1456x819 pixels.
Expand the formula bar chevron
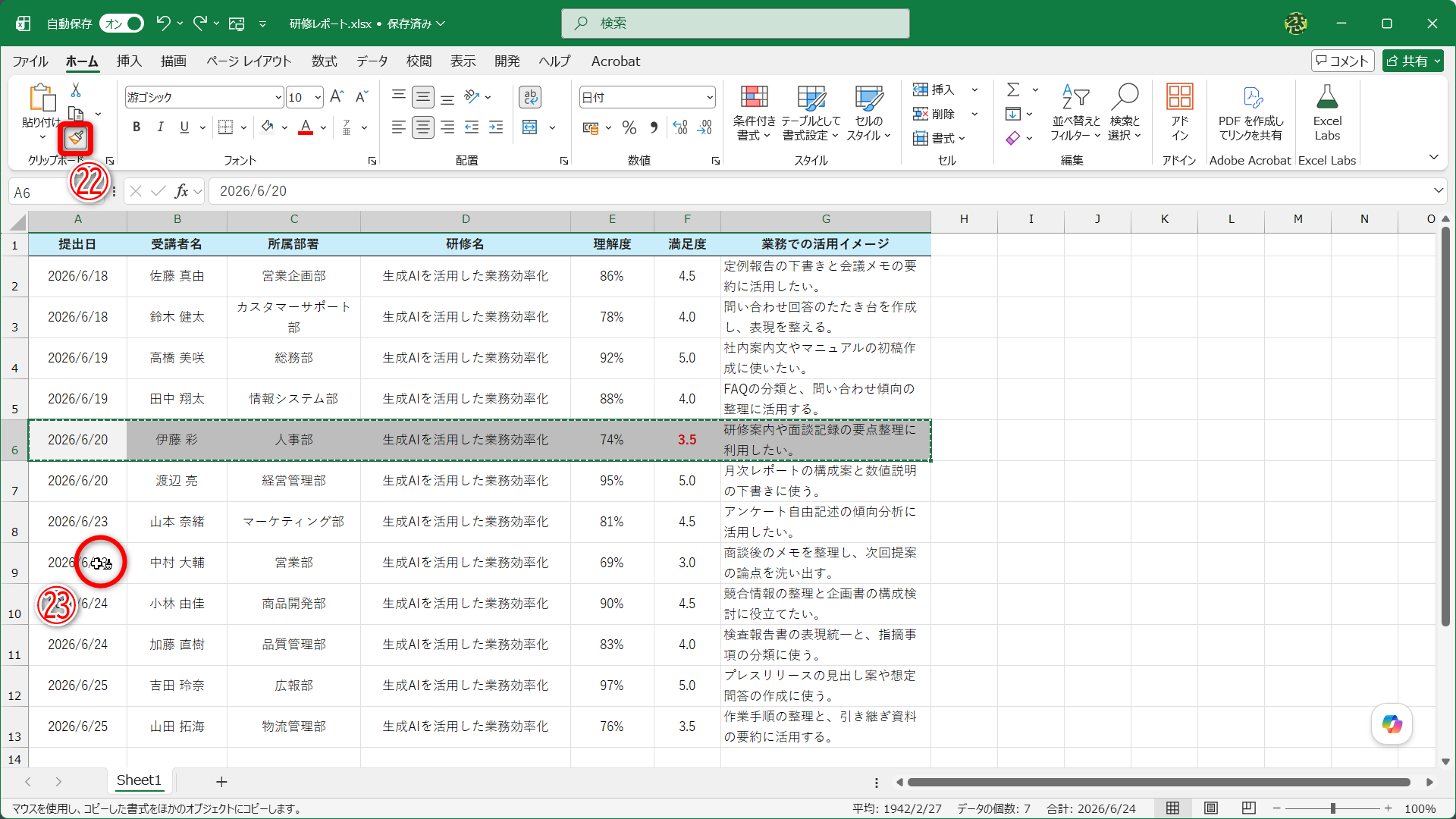[x=1438, y=191]
